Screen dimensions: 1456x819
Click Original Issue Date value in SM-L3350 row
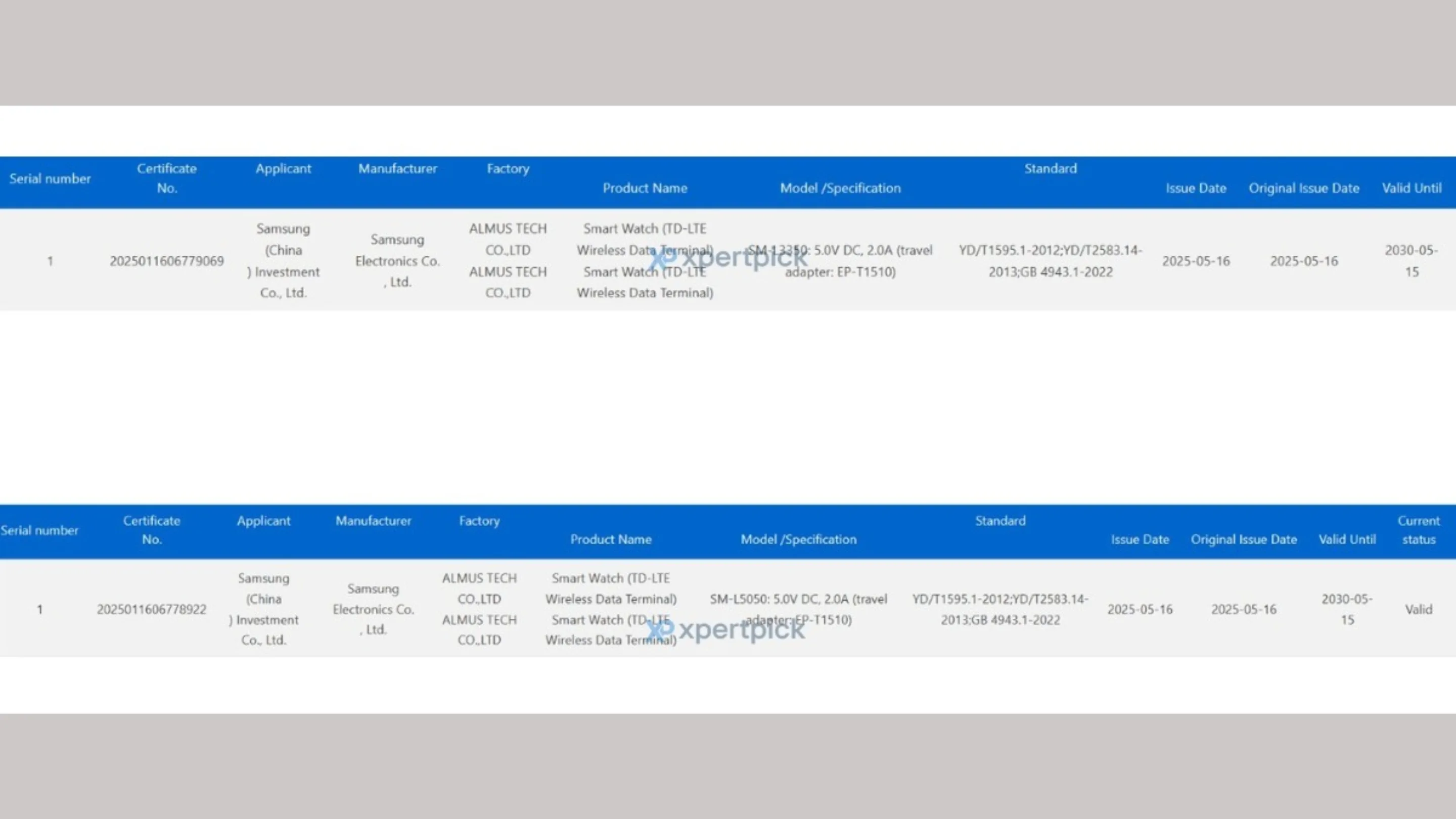coord(1304,260)
